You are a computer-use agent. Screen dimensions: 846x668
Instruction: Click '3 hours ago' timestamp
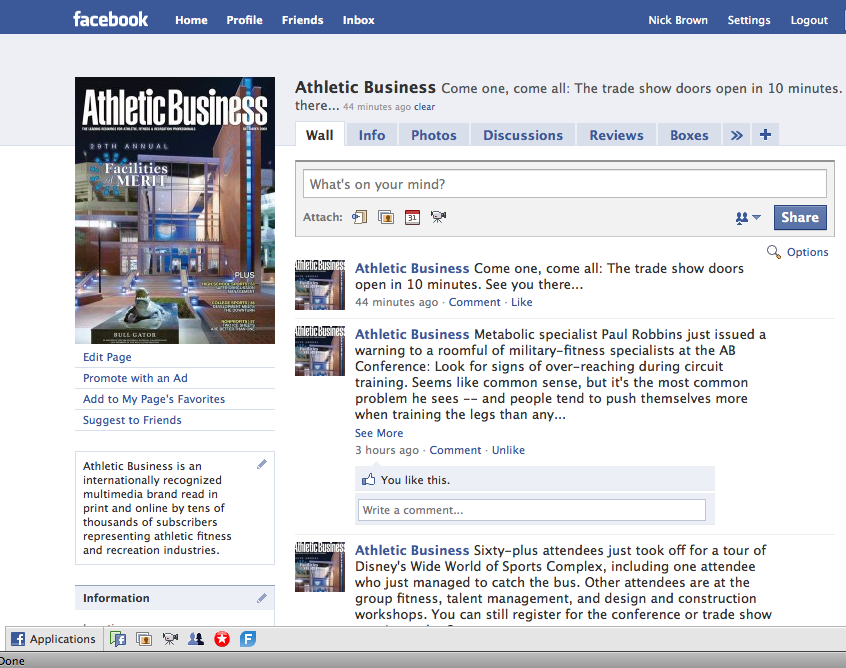point(386,450)
